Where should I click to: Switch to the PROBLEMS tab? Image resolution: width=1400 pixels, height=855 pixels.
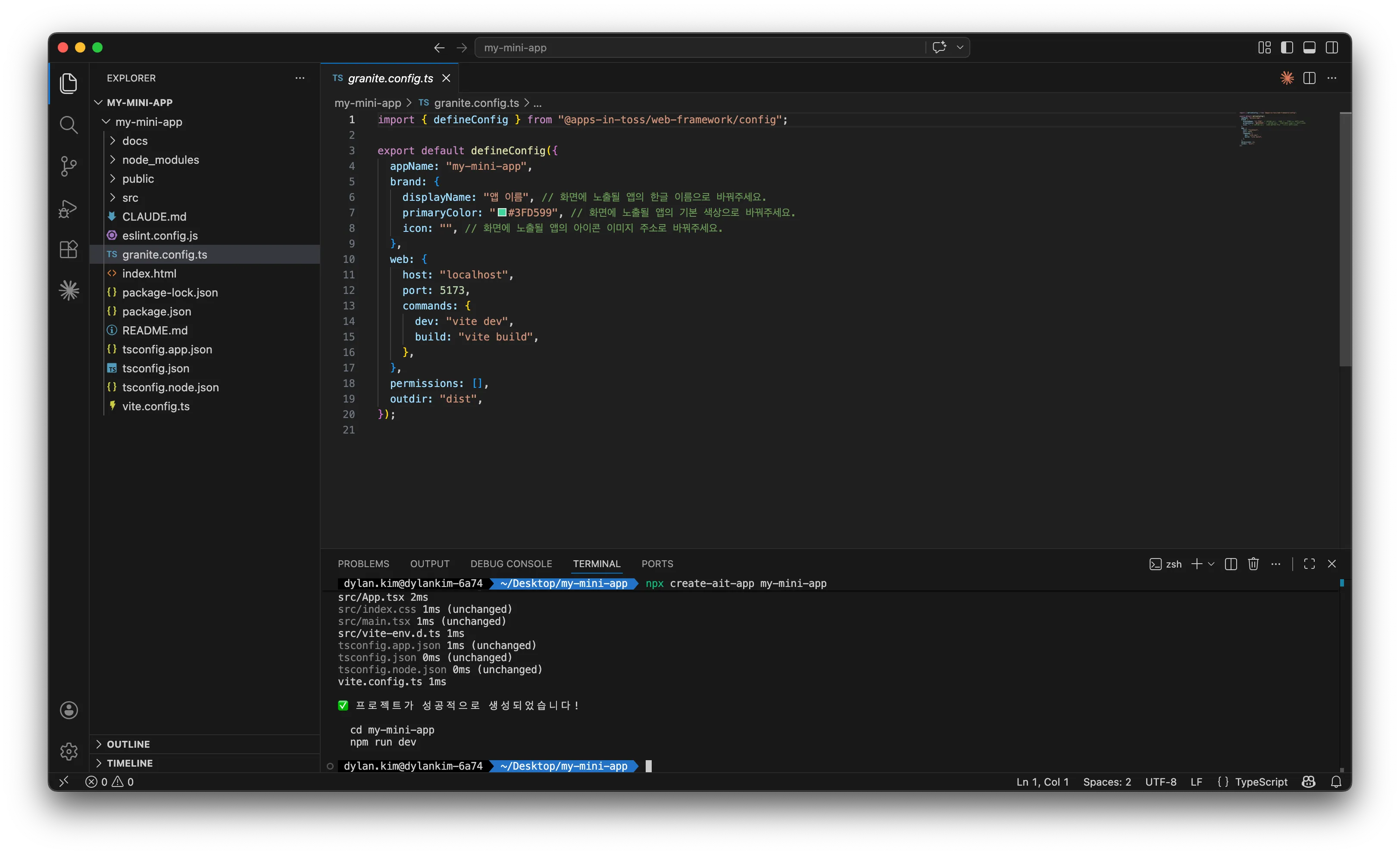[363, 564]
